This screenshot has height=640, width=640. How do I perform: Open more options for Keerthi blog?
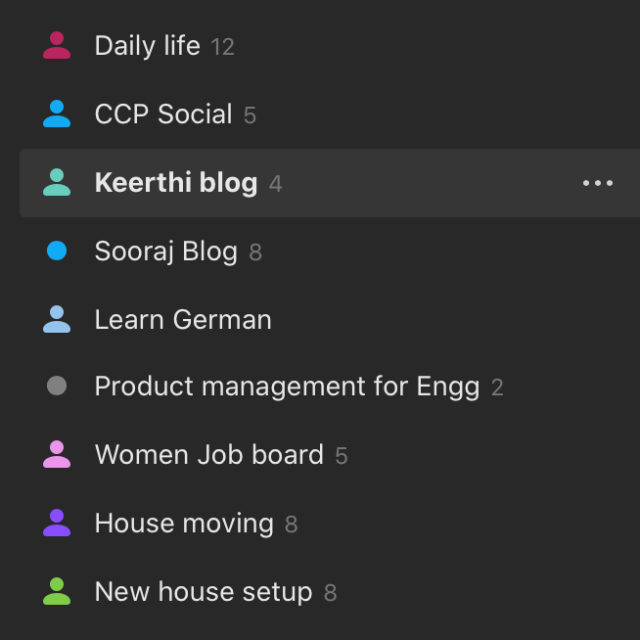point(597,183)
